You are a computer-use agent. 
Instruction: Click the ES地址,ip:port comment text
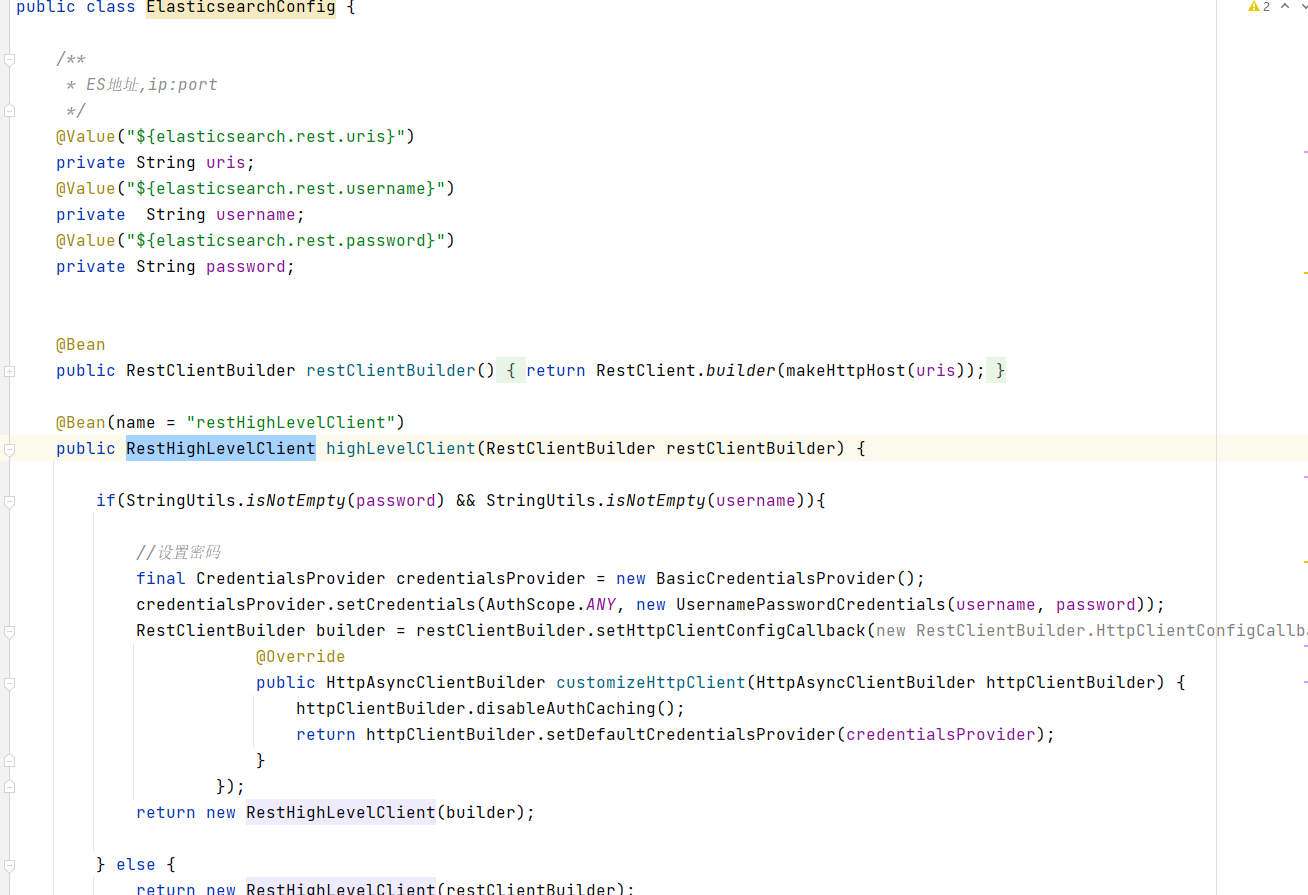coord(152,85)
